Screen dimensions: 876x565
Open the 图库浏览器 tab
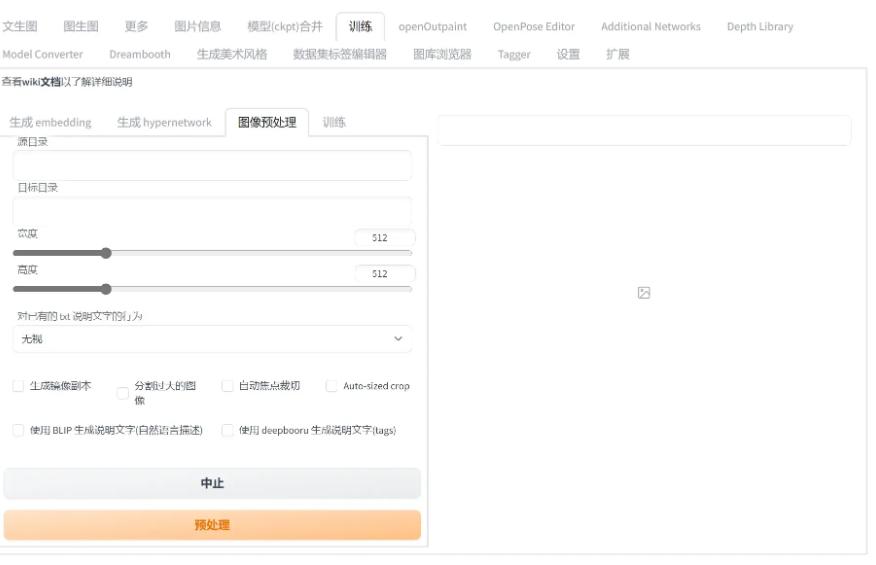click(442, 54)
